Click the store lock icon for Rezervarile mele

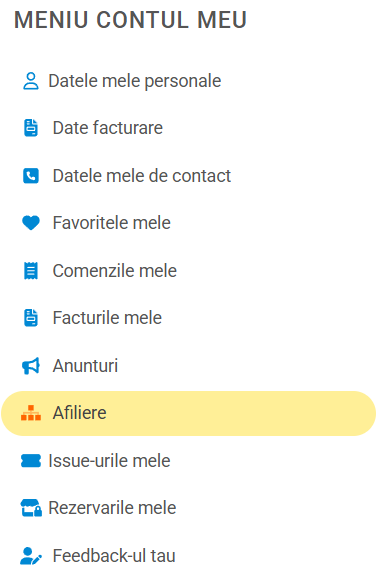pos(31,508)
